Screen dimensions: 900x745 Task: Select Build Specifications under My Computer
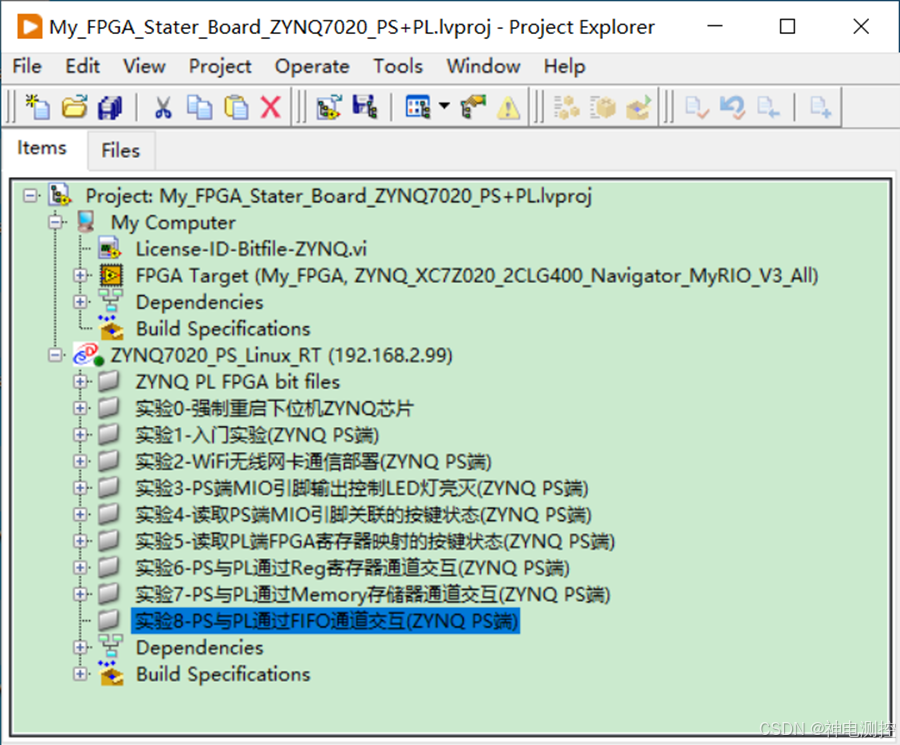[223, 329]
